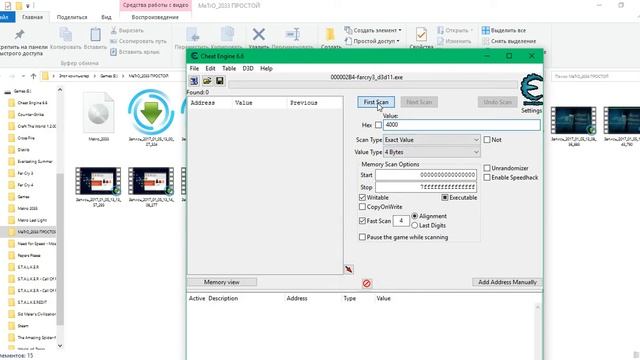
Task: Open the File menu in Cheat Engine
Action: coord(194,69)
